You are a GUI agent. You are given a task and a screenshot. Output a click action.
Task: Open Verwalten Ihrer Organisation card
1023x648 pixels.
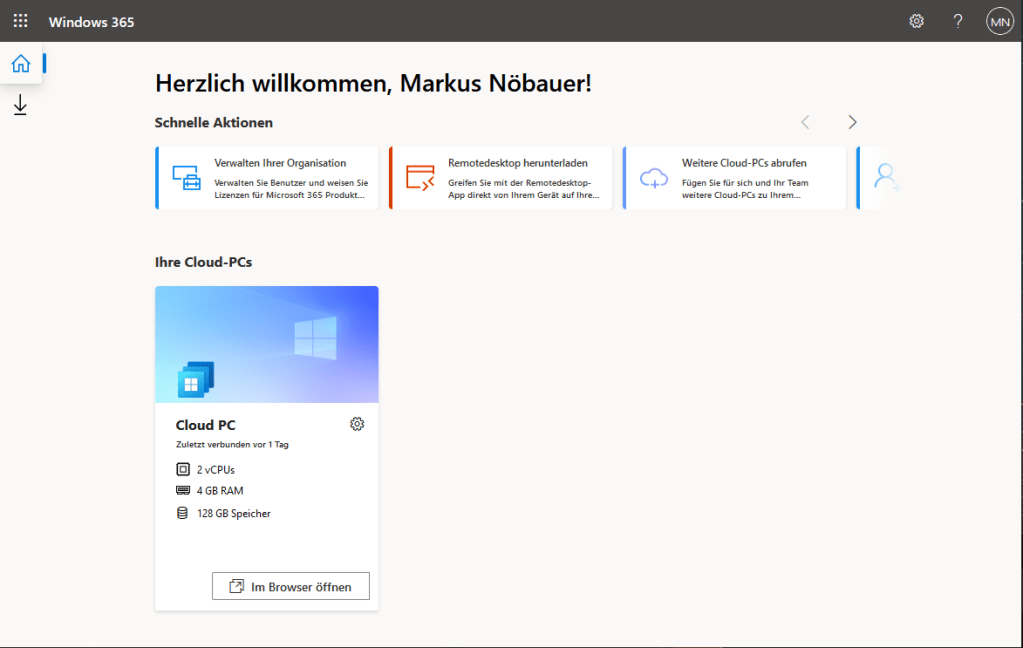268,178
